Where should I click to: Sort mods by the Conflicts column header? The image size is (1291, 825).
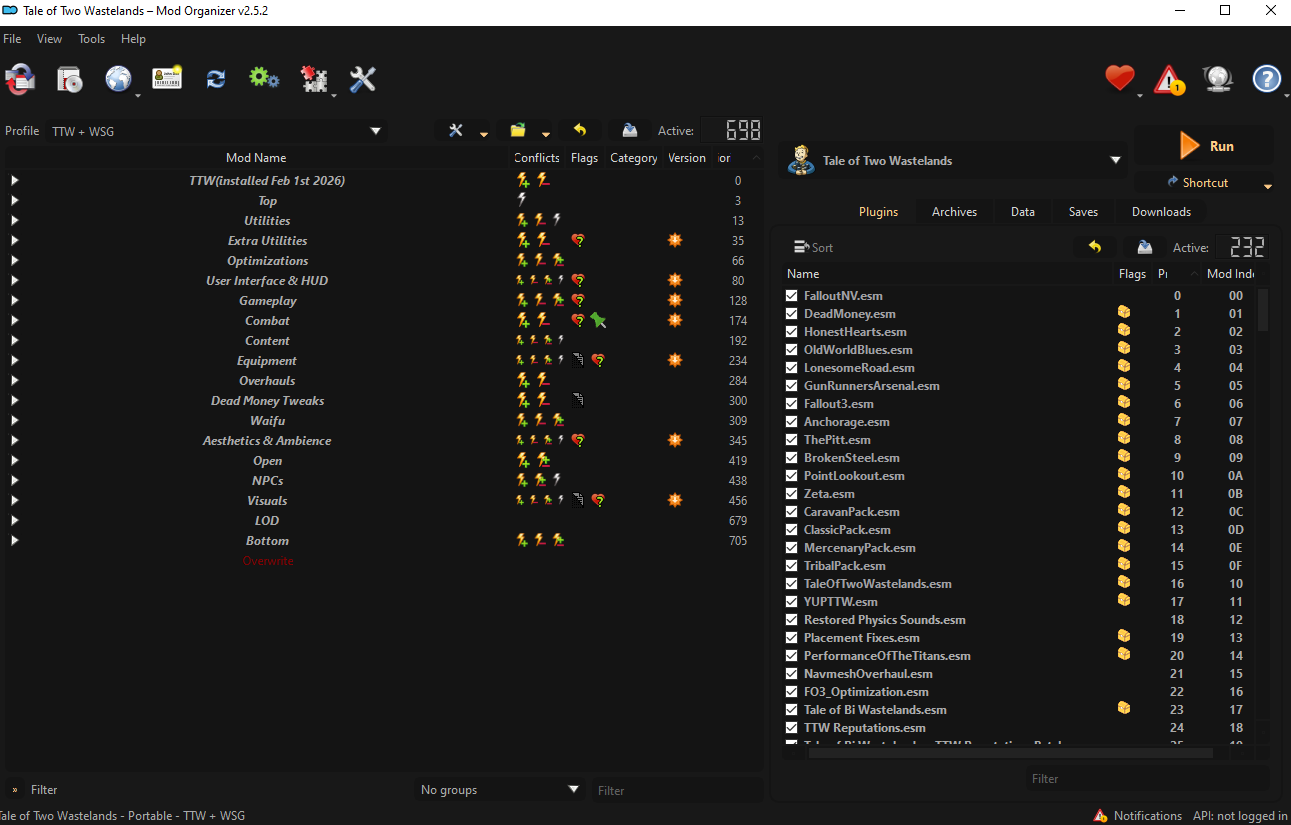(537, 158)
